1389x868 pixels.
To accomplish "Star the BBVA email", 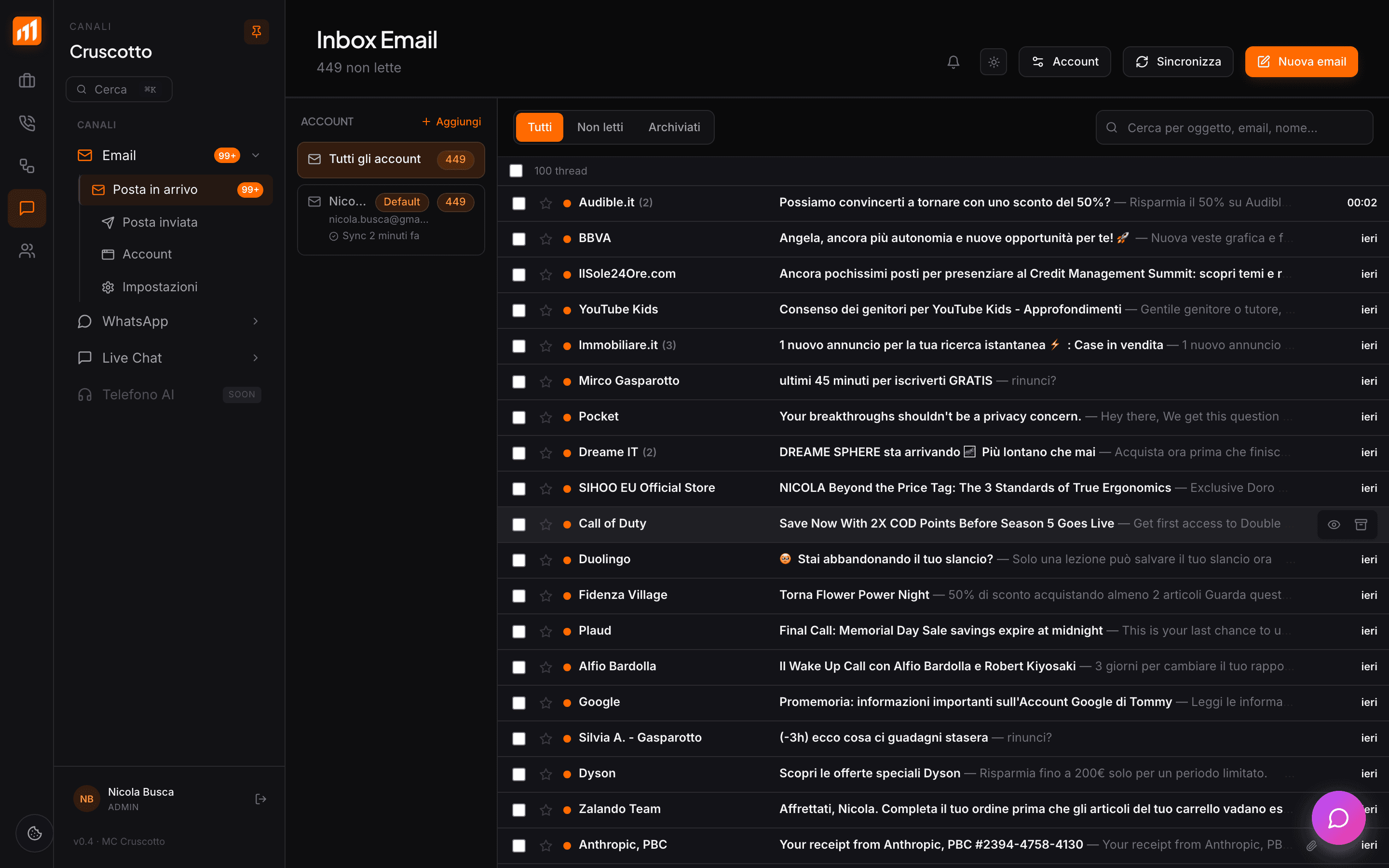I will [x=546, y=238].
